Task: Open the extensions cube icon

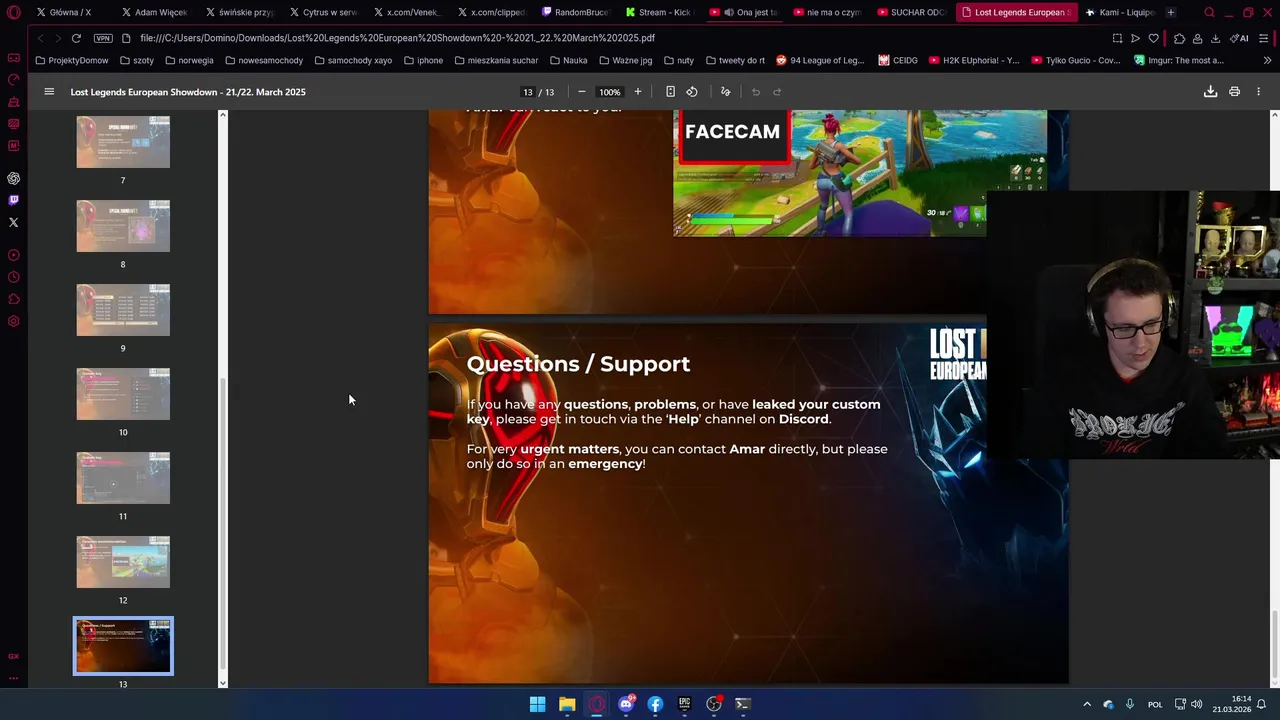Action: coord(1179,38)
